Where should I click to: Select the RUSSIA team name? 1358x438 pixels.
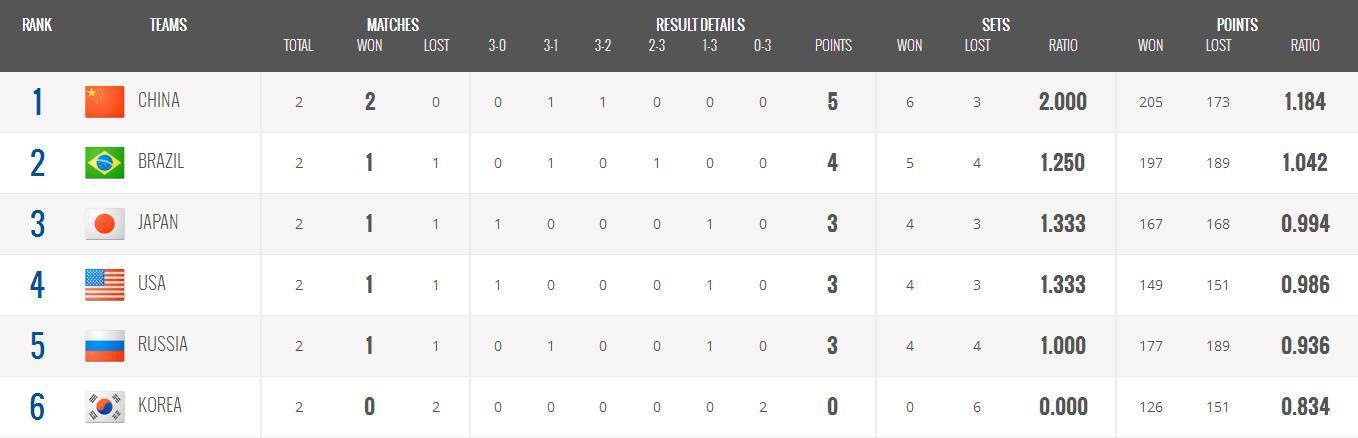pos(162,344)
